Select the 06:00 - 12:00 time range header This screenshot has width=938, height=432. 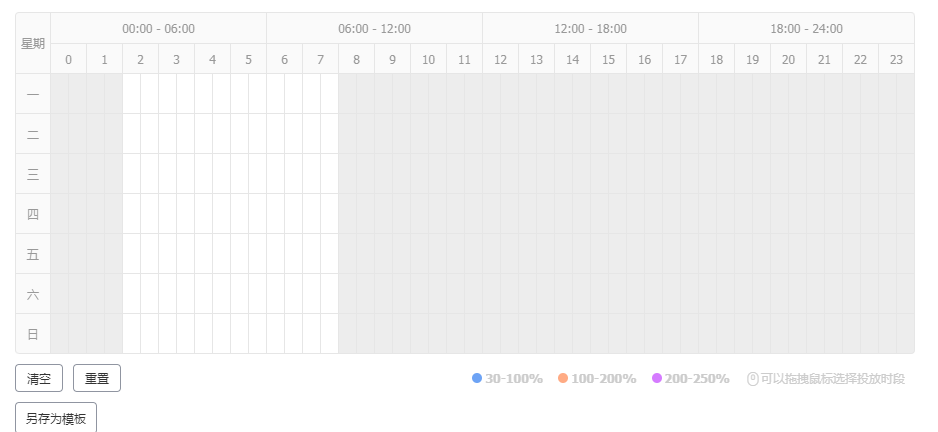pyautogui.click(x=374, y=29)
